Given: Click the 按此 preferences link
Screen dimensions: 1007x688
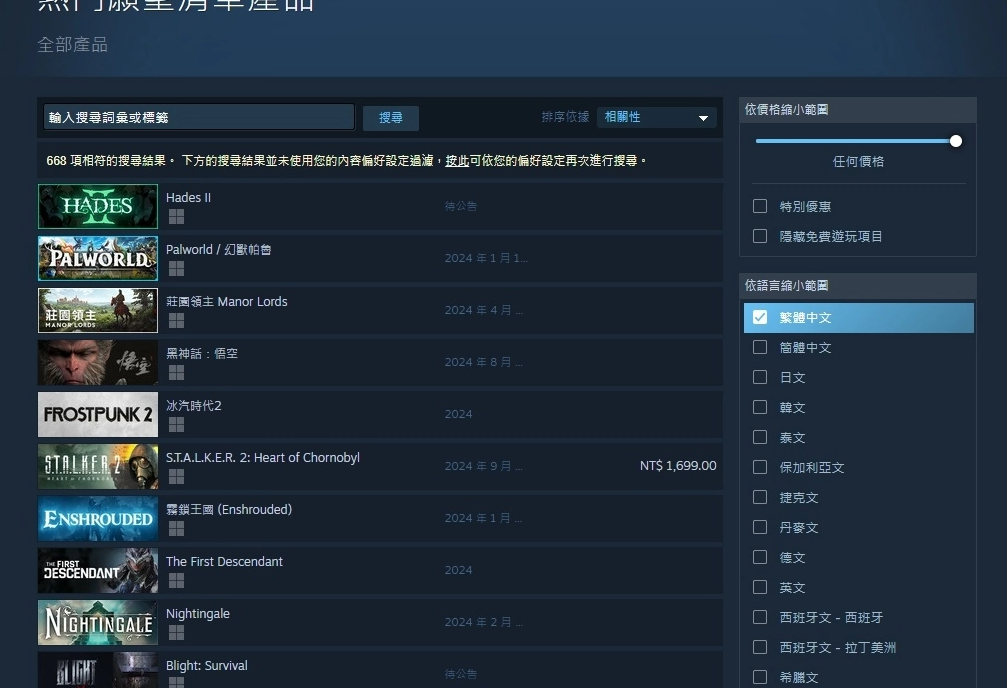Looking at the screenshot, I should tap(457, 161).
